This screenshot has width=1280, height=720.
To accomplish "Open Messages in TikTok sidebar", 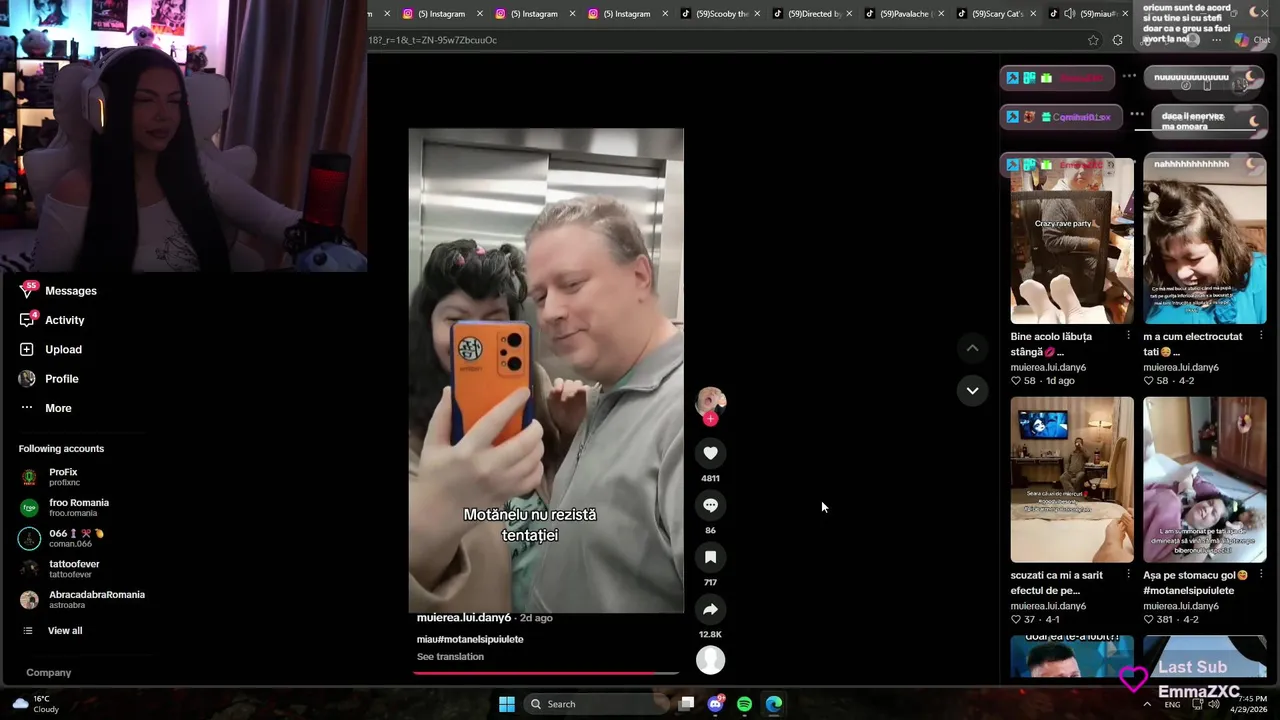I will (x=58, y=291).
